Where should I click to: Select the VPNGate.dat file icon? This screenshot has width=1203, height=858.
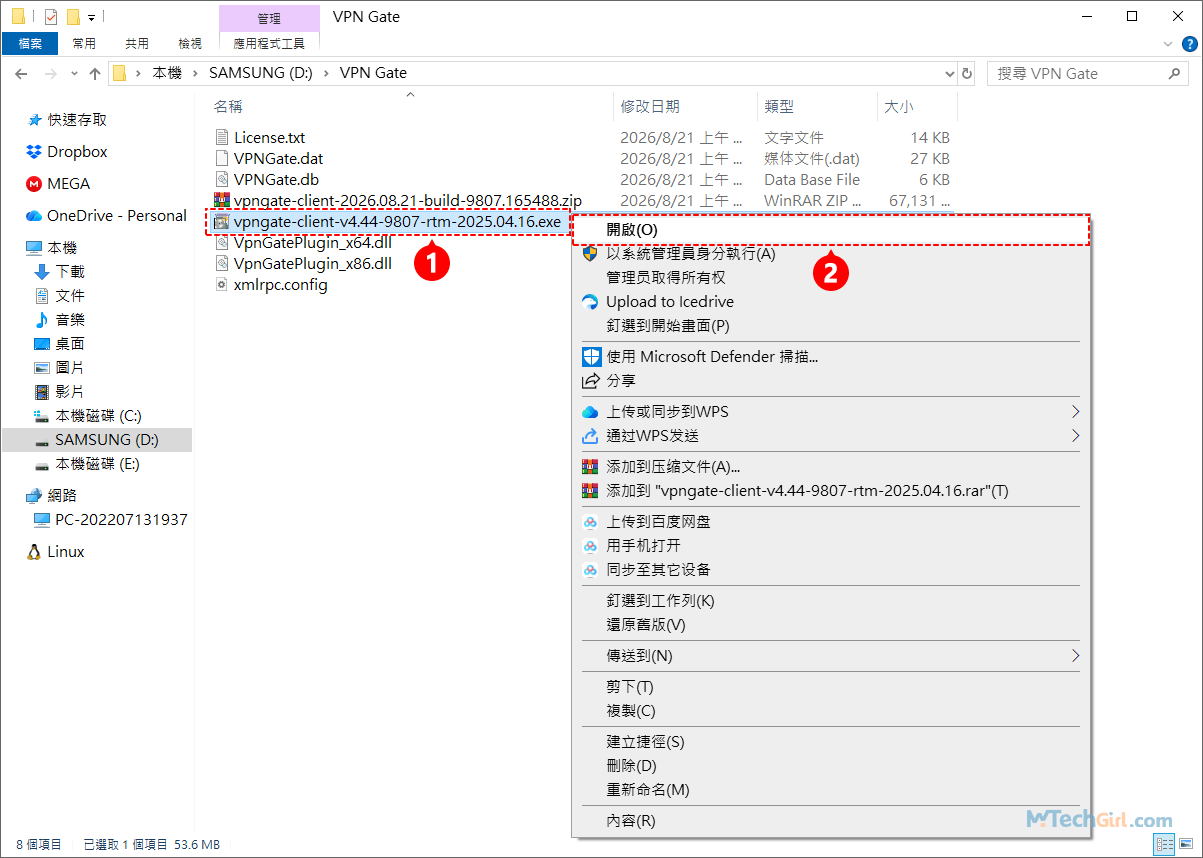point(222,158)
